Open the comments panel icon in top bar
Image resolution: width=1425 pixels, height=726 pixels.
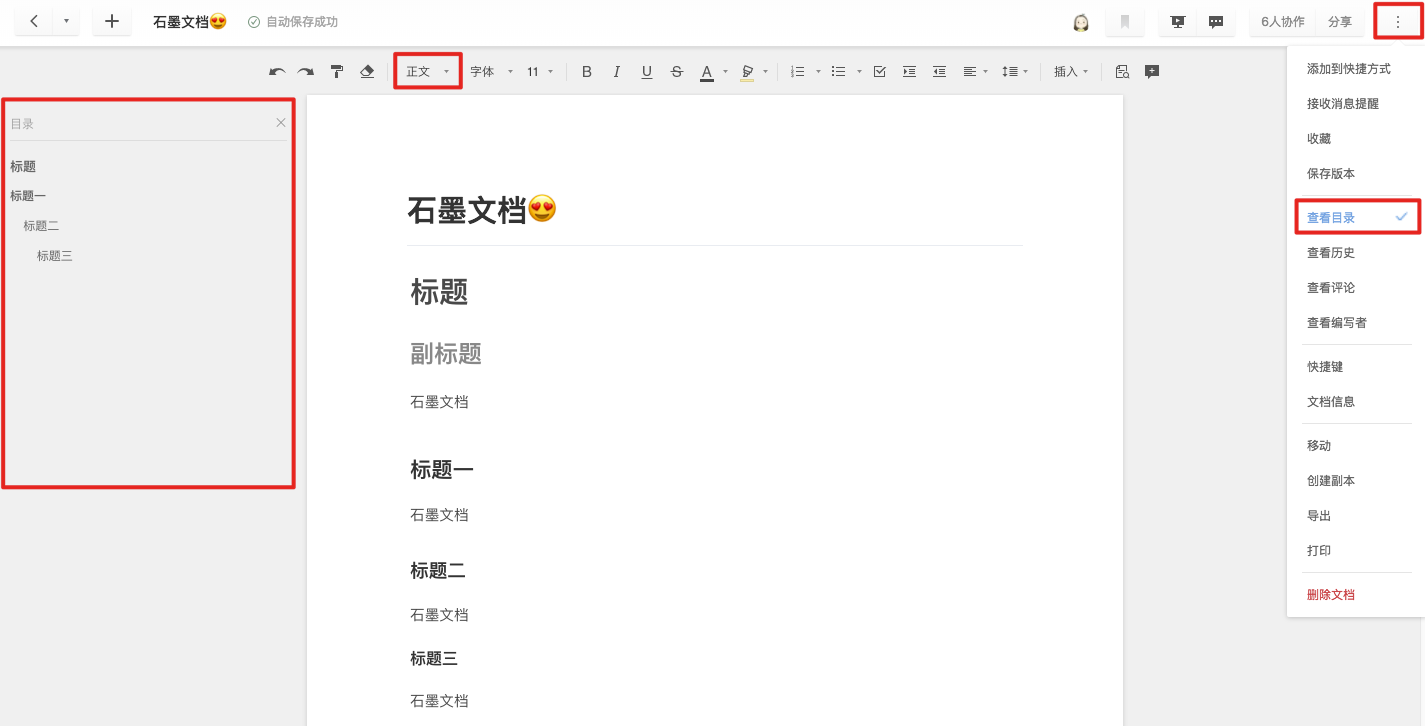(1216, 21)
